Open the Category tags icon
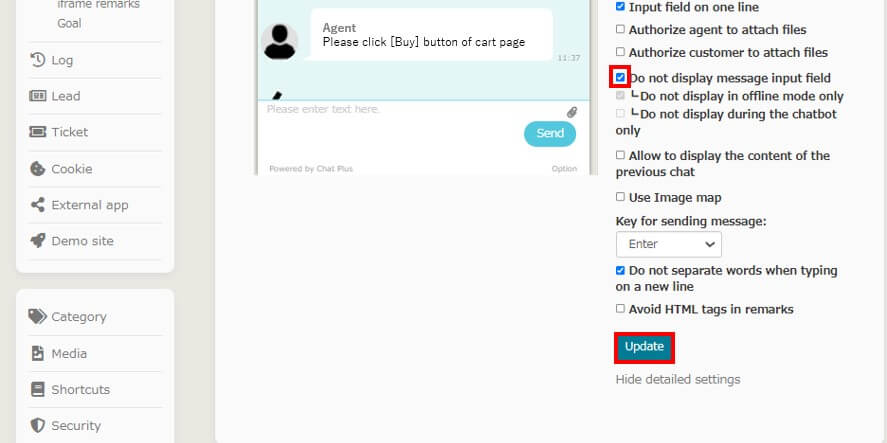 click(37, 316)
